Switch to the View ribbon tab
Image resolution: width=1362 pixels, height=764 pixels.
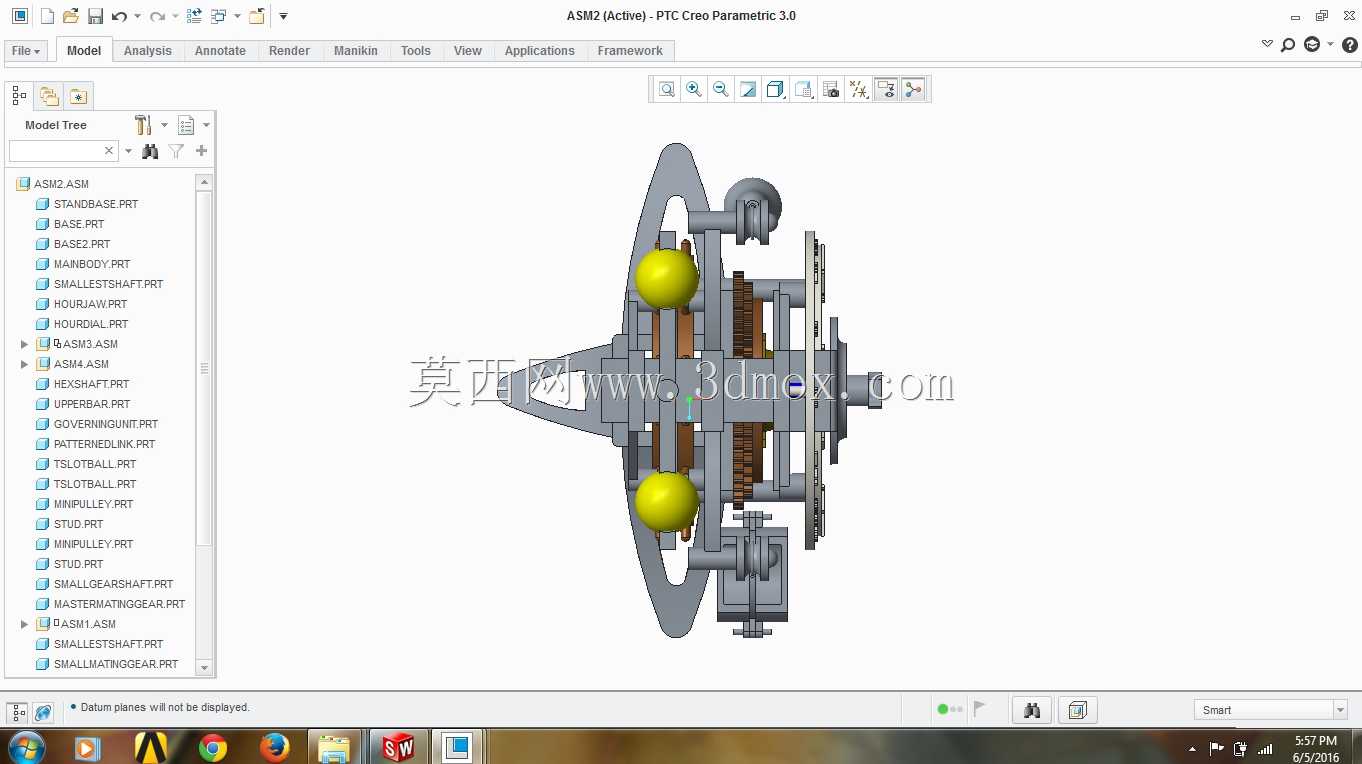tap(468, 51)
